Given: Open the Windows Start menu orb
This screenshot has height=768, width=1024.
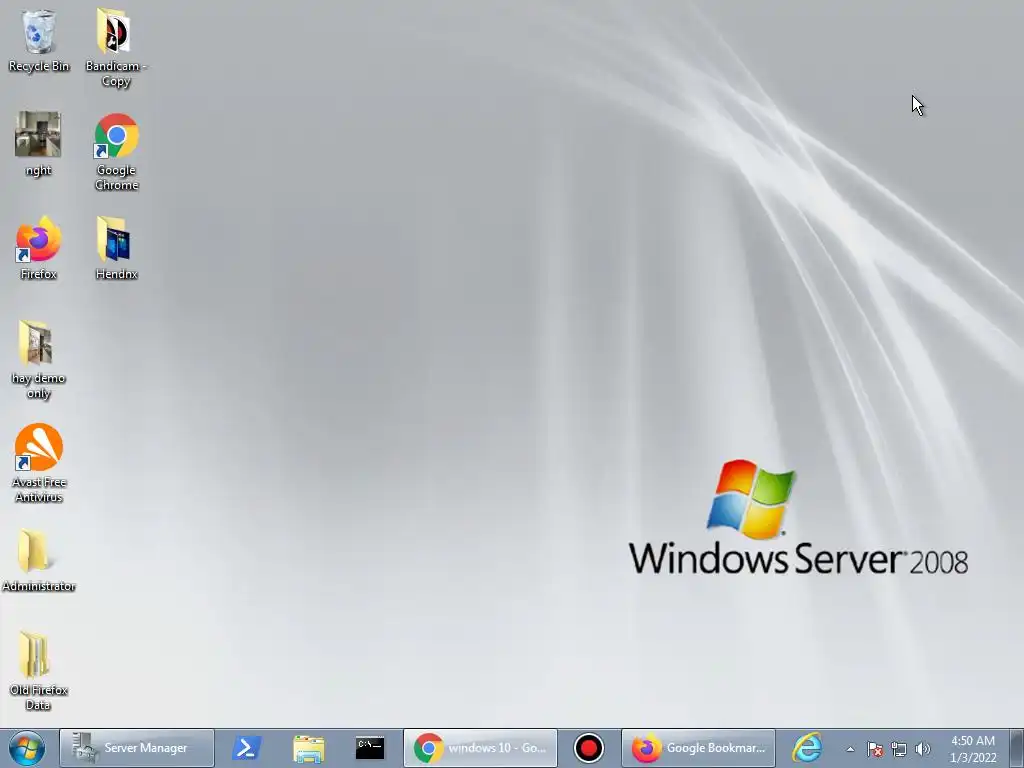Looking at the screenshot, I should [x=27, y=748].
